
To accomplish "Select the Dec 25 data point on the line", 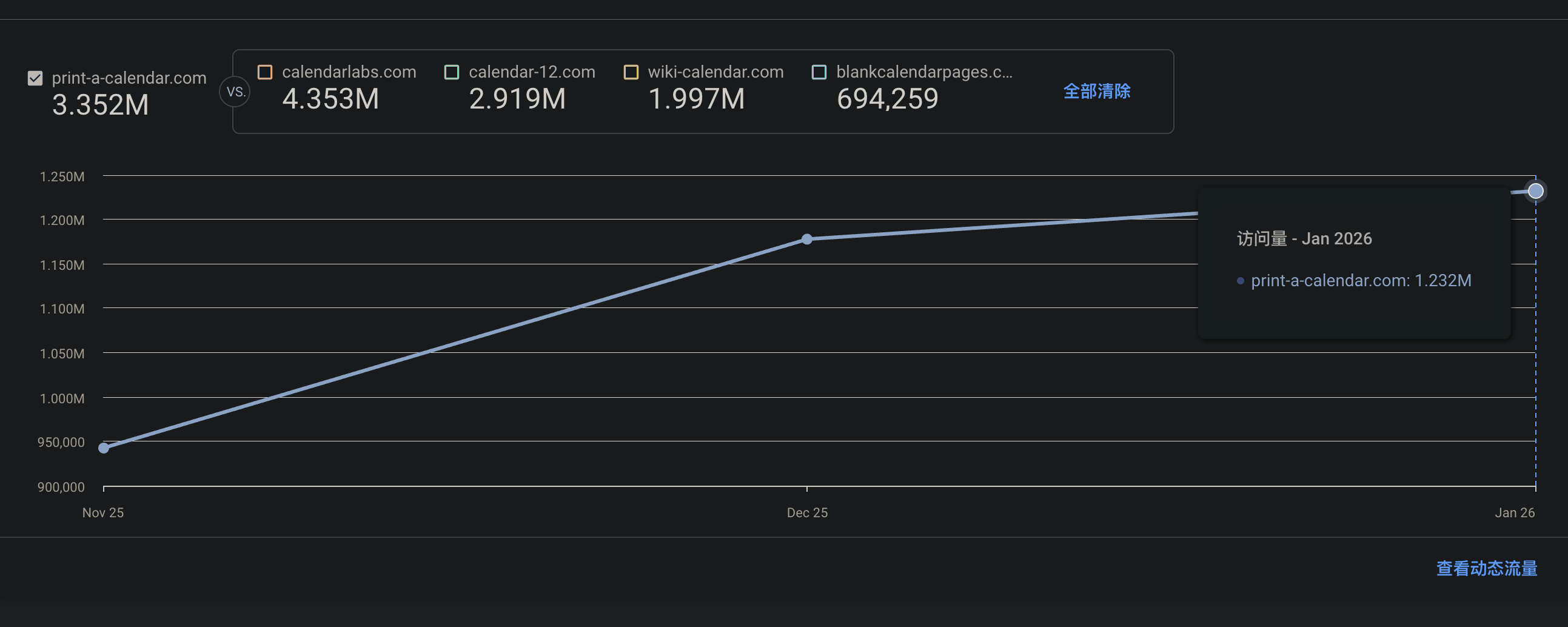I will click(807, 240).
